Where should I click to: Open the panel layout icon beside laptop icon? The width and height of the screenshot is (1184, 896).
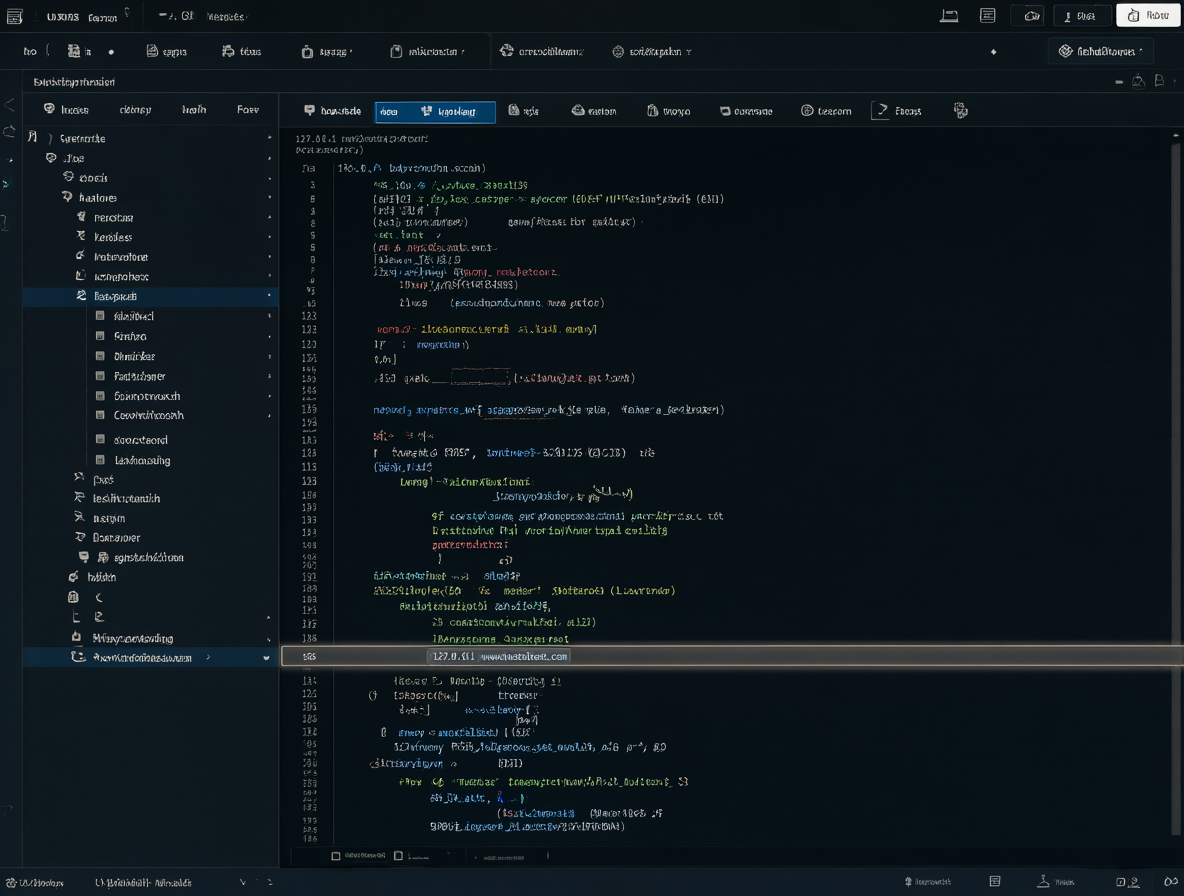click(x=988, y=16)
